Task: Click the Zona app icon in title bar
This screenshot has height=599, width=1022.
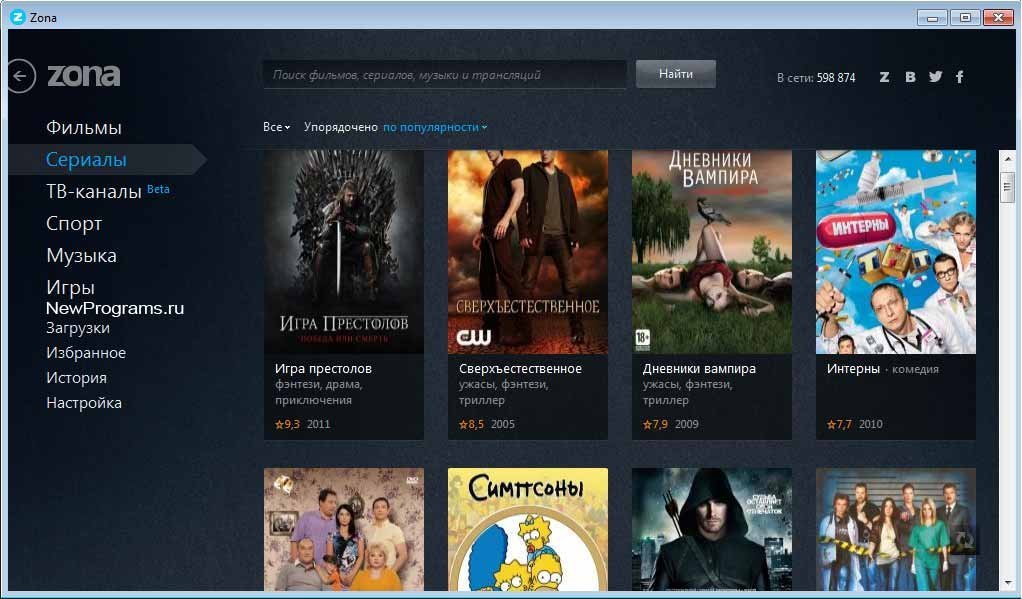Action: [17, 17]
